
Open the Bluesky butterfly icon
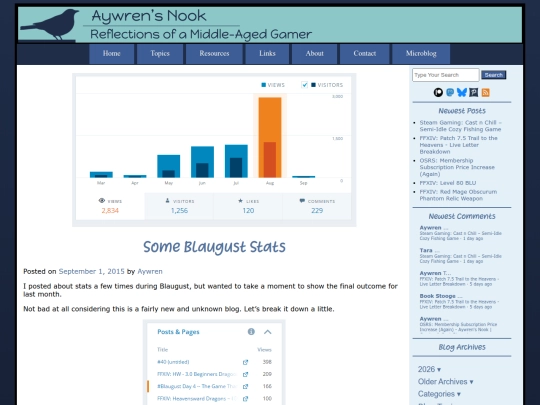click(x=461, y=92)
